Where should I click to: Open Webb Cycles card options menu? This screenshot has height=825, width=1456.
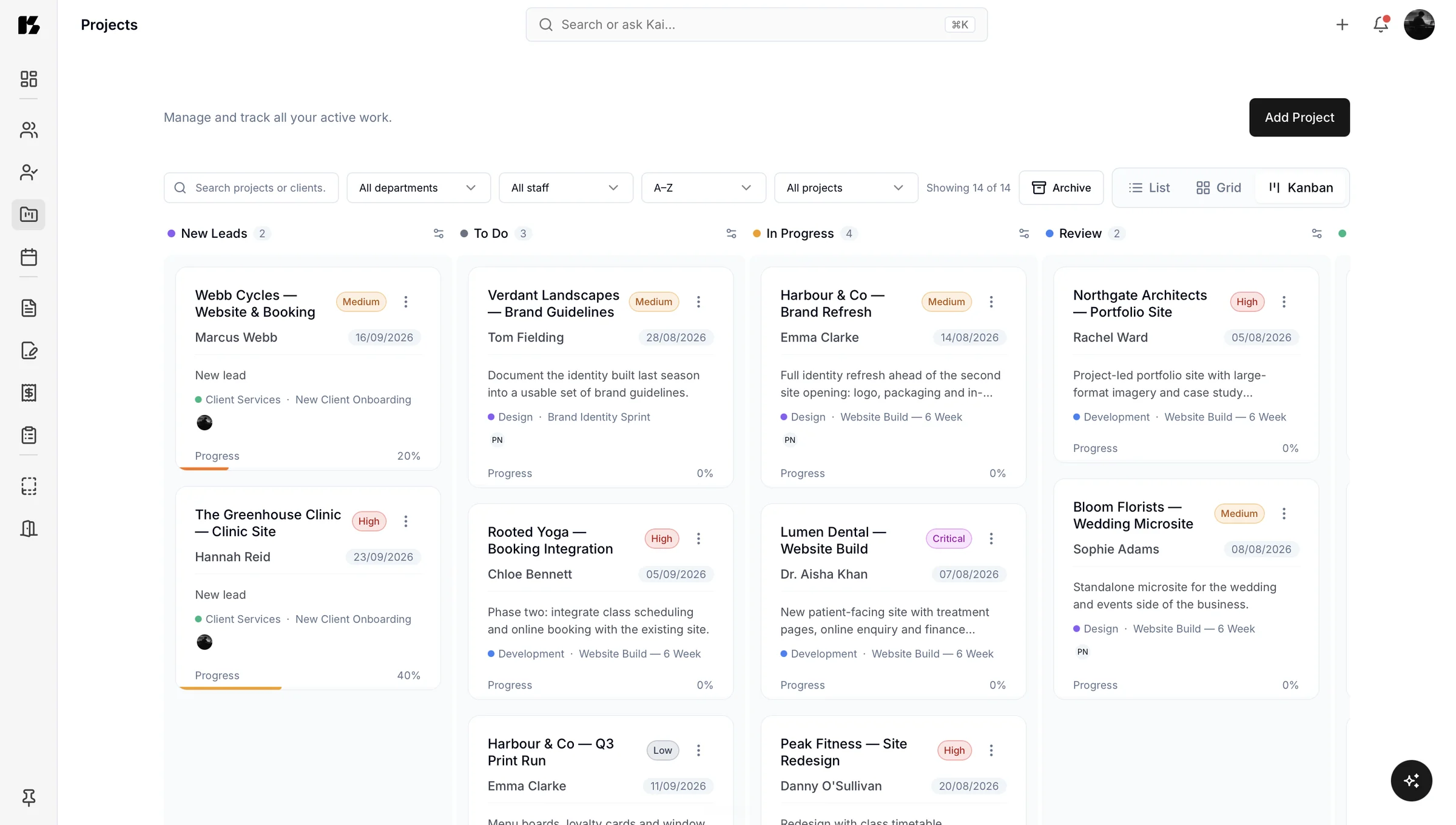tap(406, 301)
